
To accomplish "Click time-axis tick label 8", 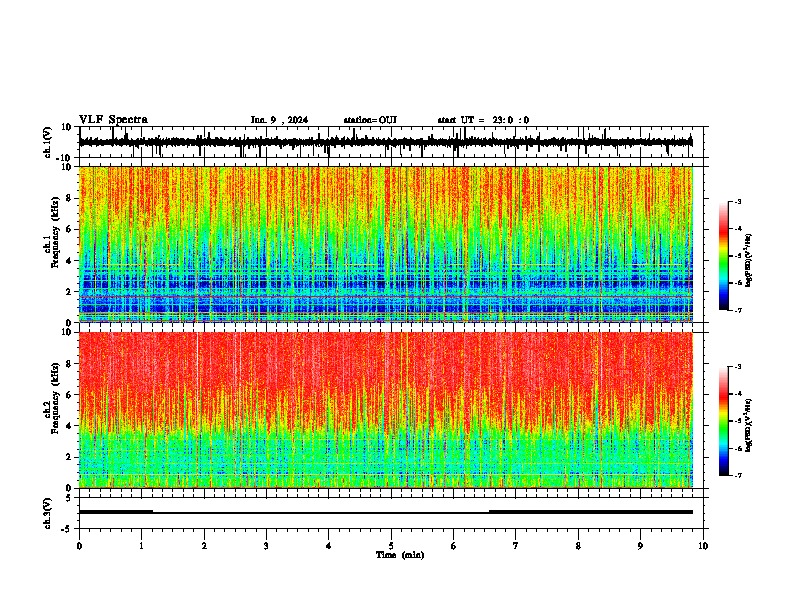I will coord(578,546).
